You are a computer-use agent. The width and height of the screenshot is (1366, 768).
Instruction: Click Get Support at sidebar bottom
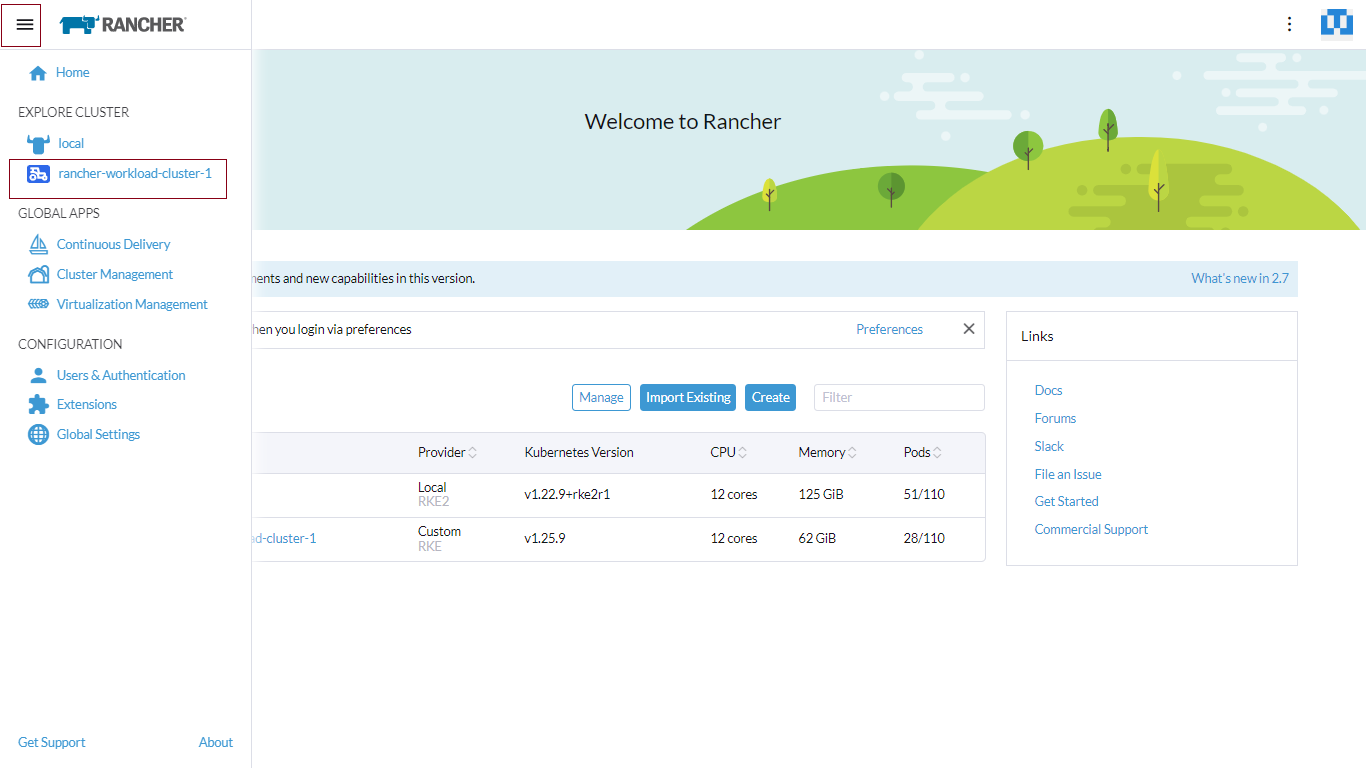coord(52,742)
